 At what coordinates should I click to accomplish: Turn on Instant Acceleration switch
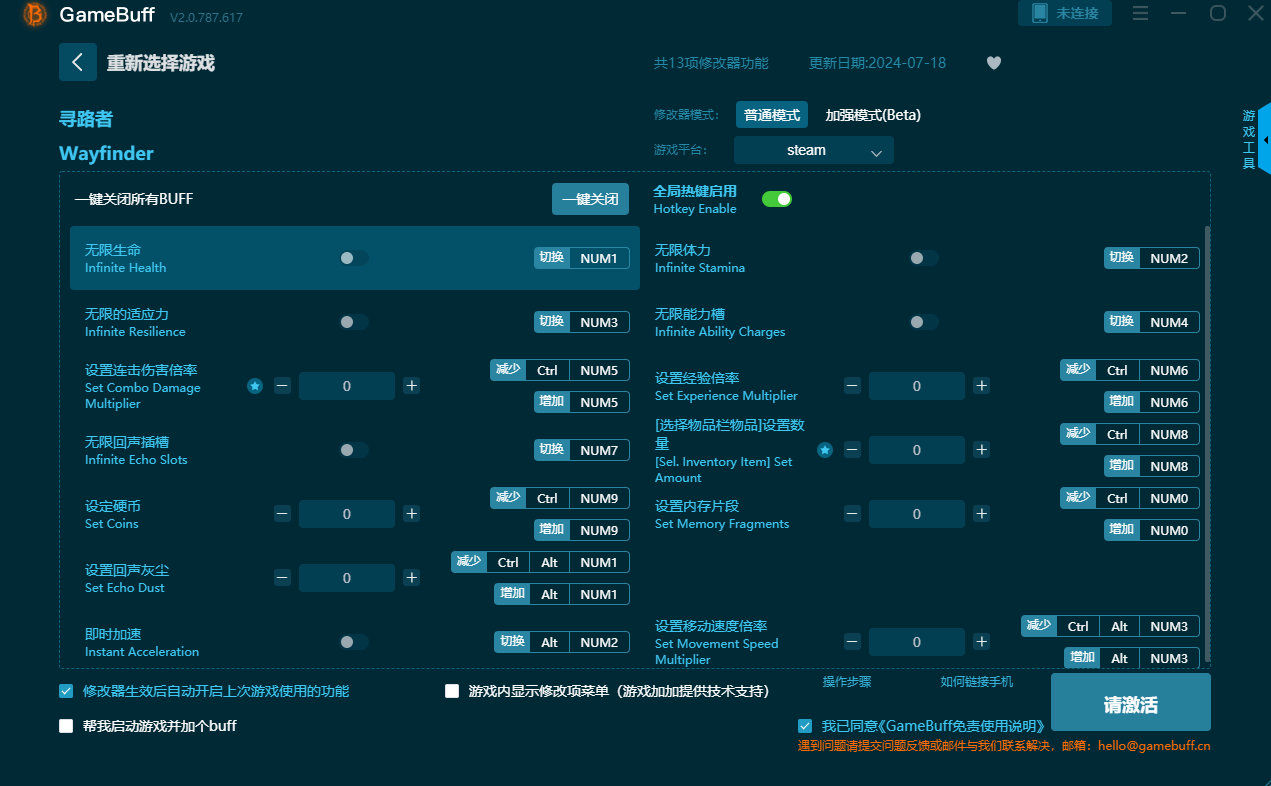[353, 642]
